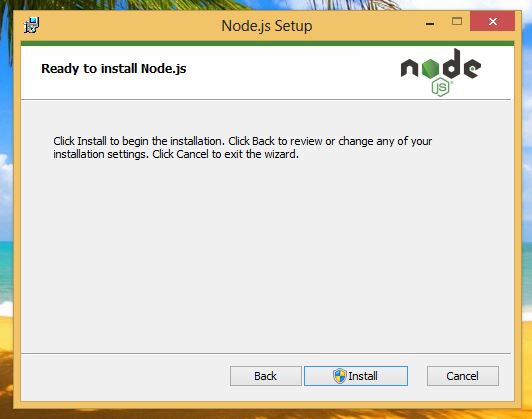This screenshot has height=419, width=532.
Task: Click the JS hexagon badge under the logo
Action: pyautogui.click(x=440, y=87)
